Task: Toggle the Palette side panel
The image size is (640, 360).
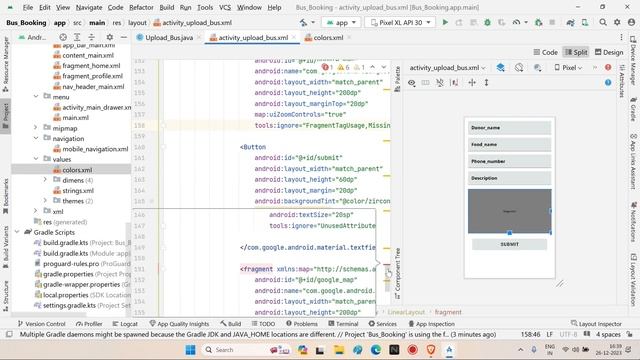Action: click(x=398, y=80)
